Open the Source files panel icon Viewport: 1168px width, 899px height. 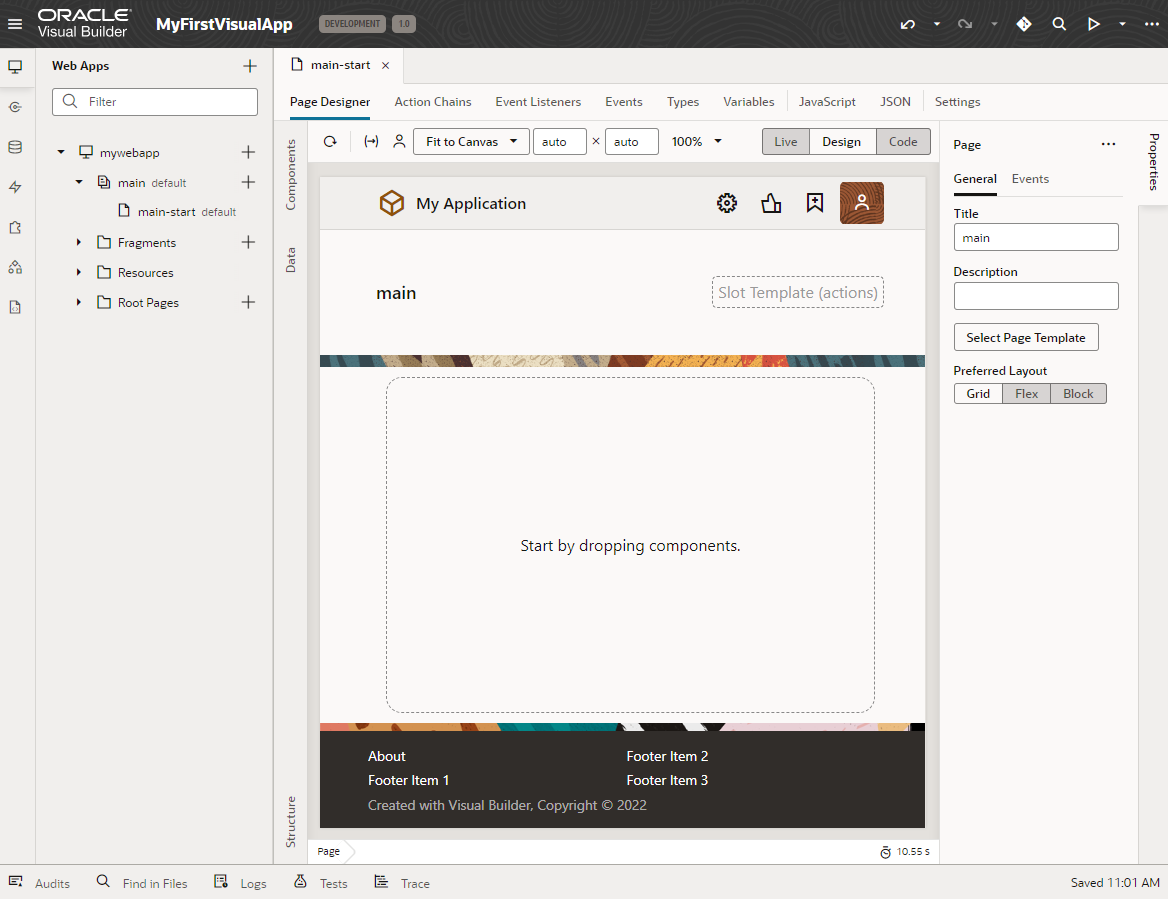[x=15, y=307]
